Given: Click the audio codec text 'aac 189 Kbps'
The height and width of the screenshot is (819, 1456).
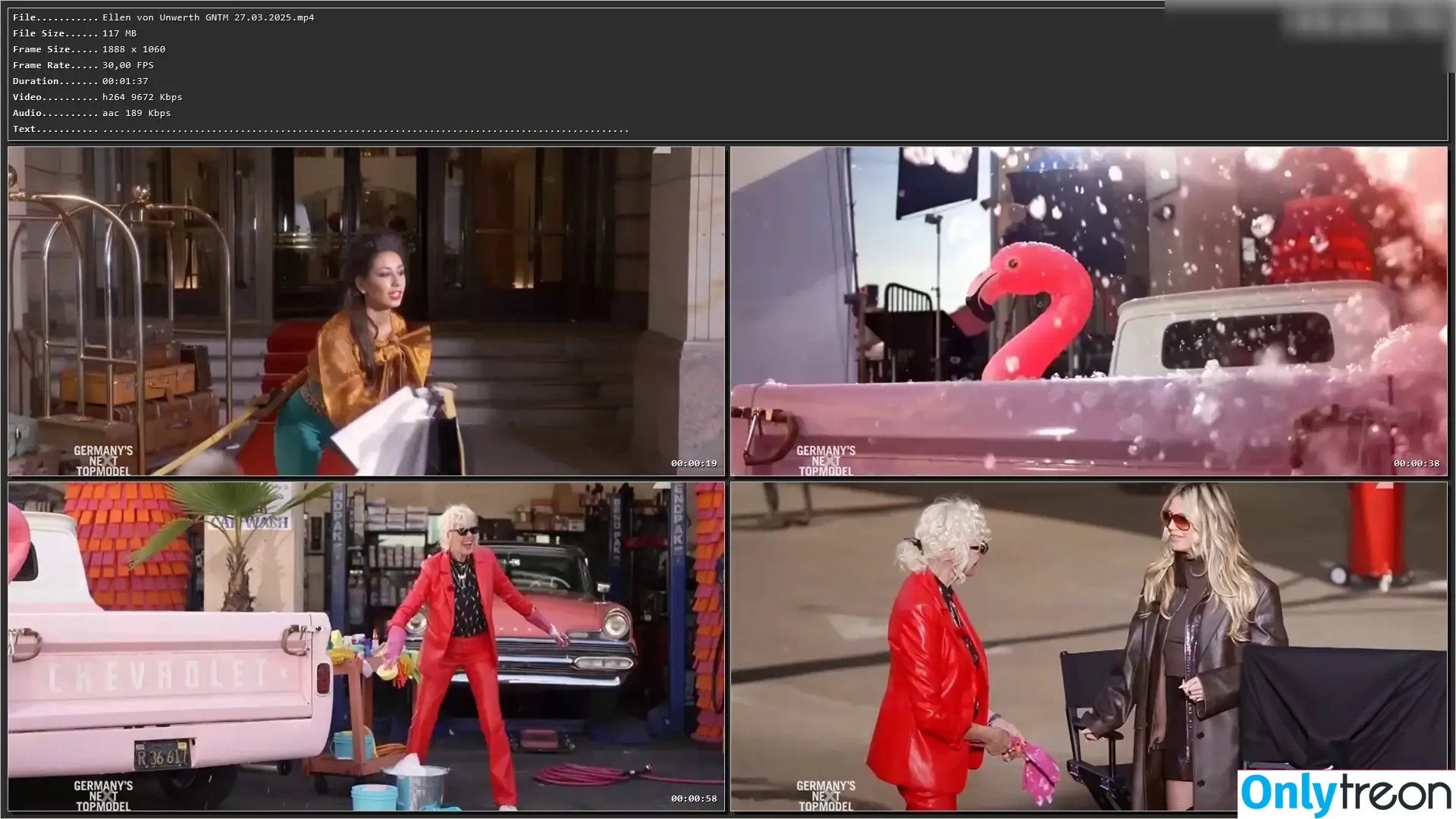Looking at the screenshot, I should [x=136, y=113].
